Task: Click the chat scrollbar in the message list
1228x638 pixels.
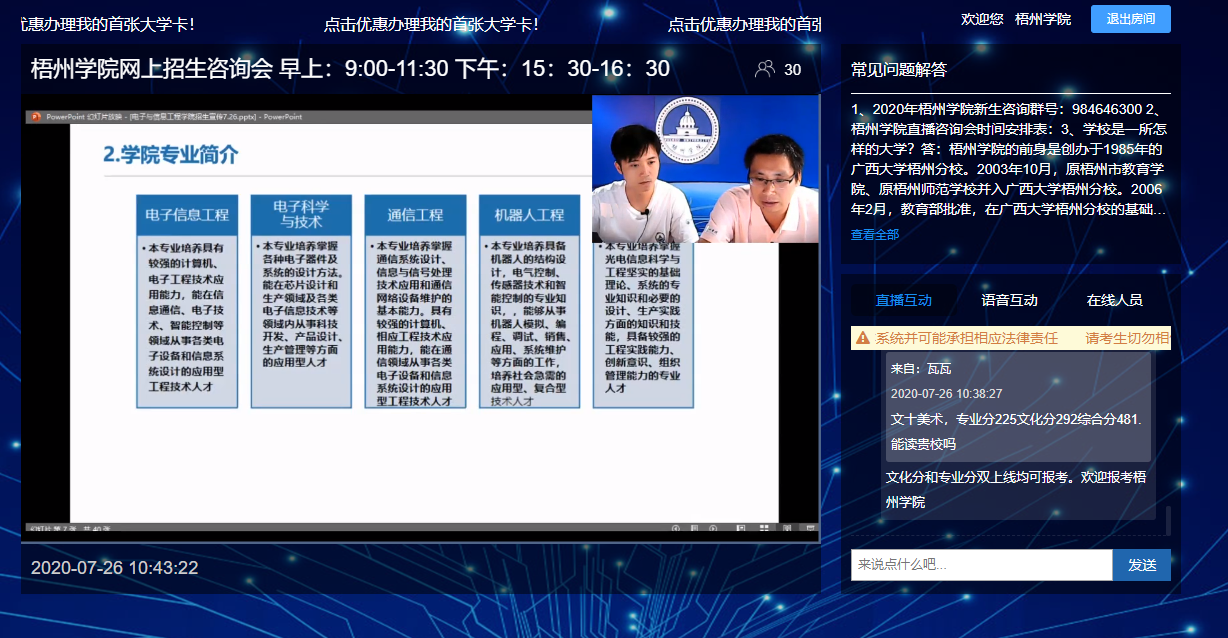Action: tap(1167, 520)
